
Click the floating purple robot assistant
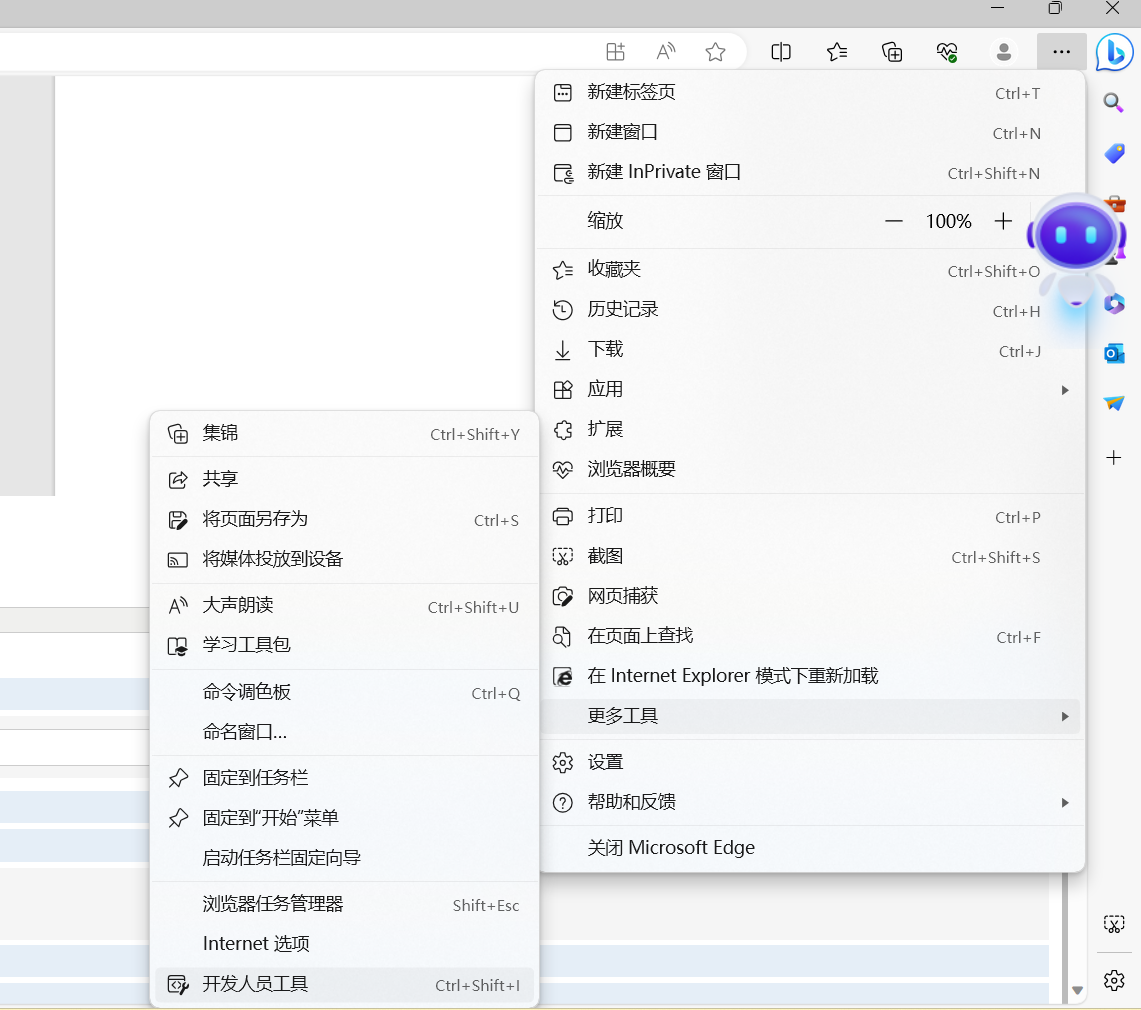coord(1076,244)
